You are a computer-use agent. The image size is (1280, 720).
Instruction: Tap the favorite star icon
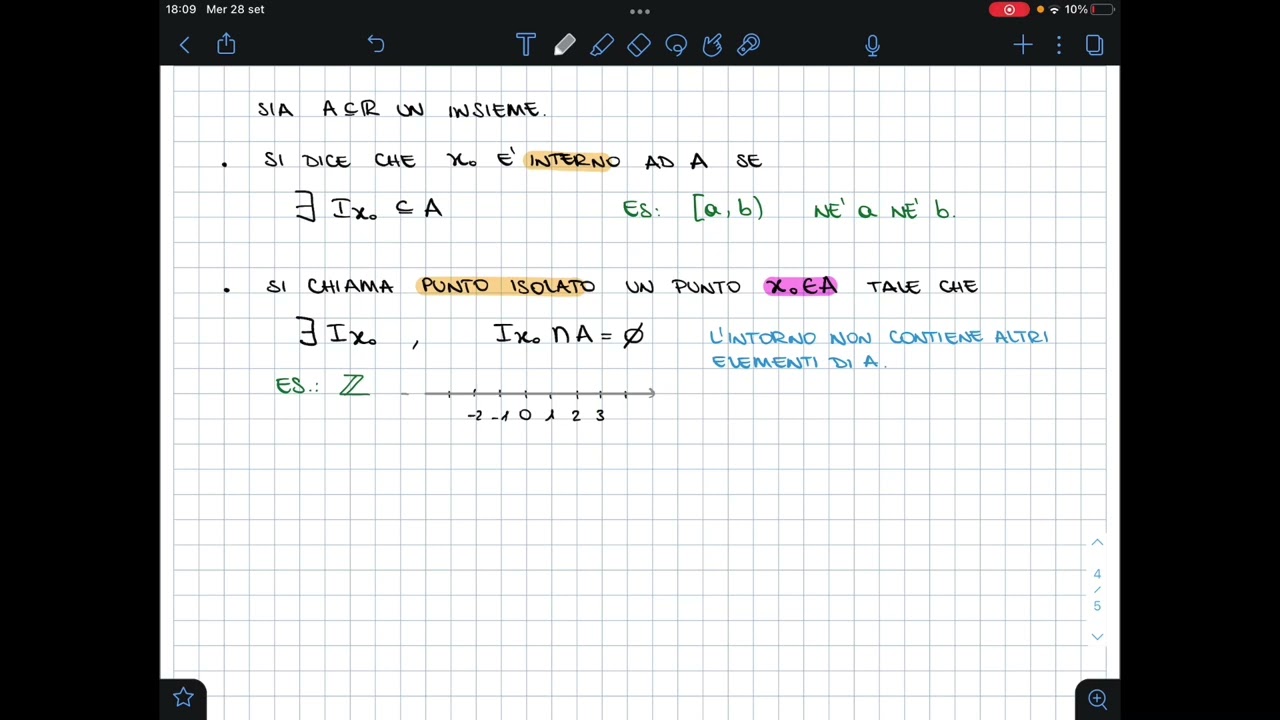click(183, 698)
